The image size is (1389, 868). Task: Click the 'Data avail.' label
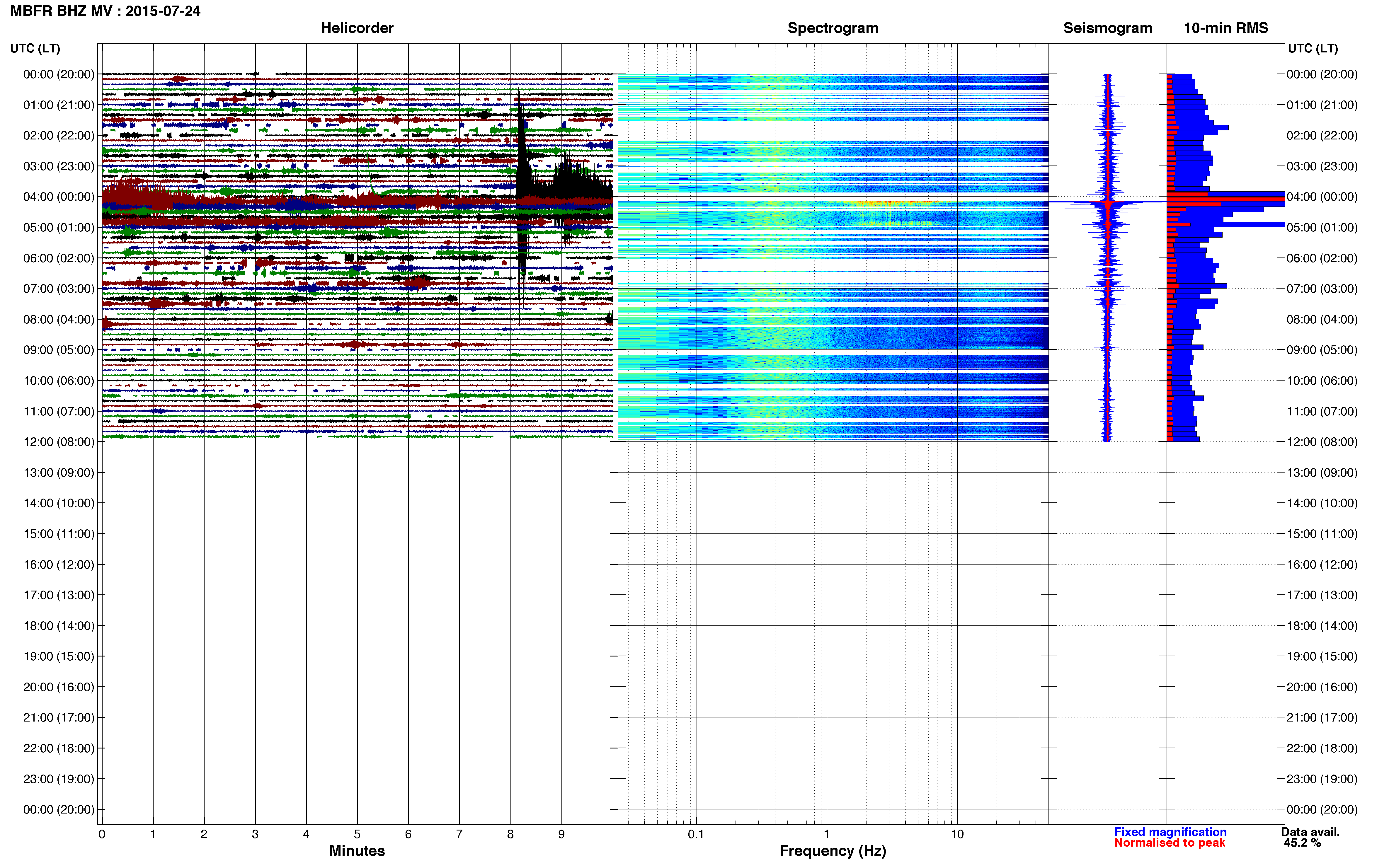(x=1310, y=832)
